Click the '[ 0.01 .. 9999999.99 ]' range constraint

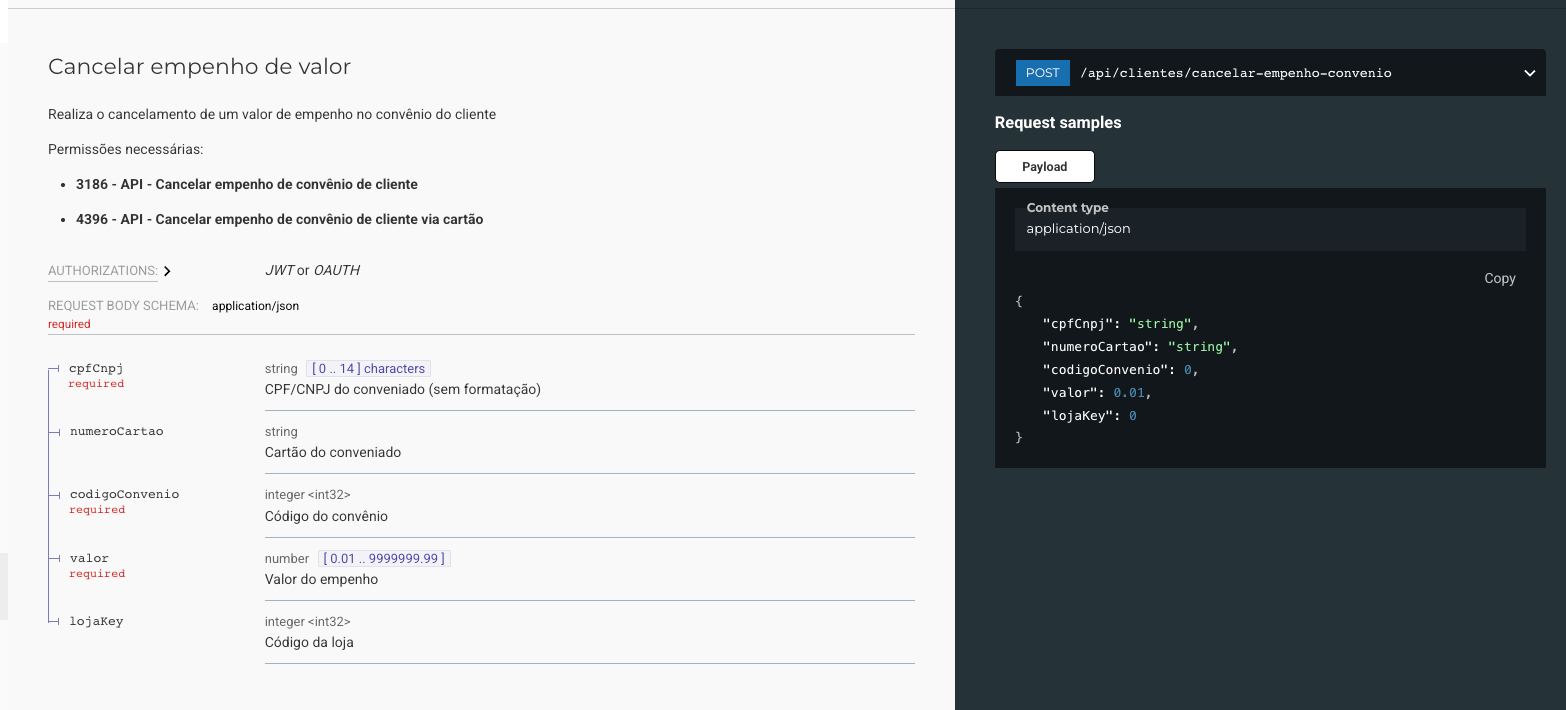tap(384, 559)
